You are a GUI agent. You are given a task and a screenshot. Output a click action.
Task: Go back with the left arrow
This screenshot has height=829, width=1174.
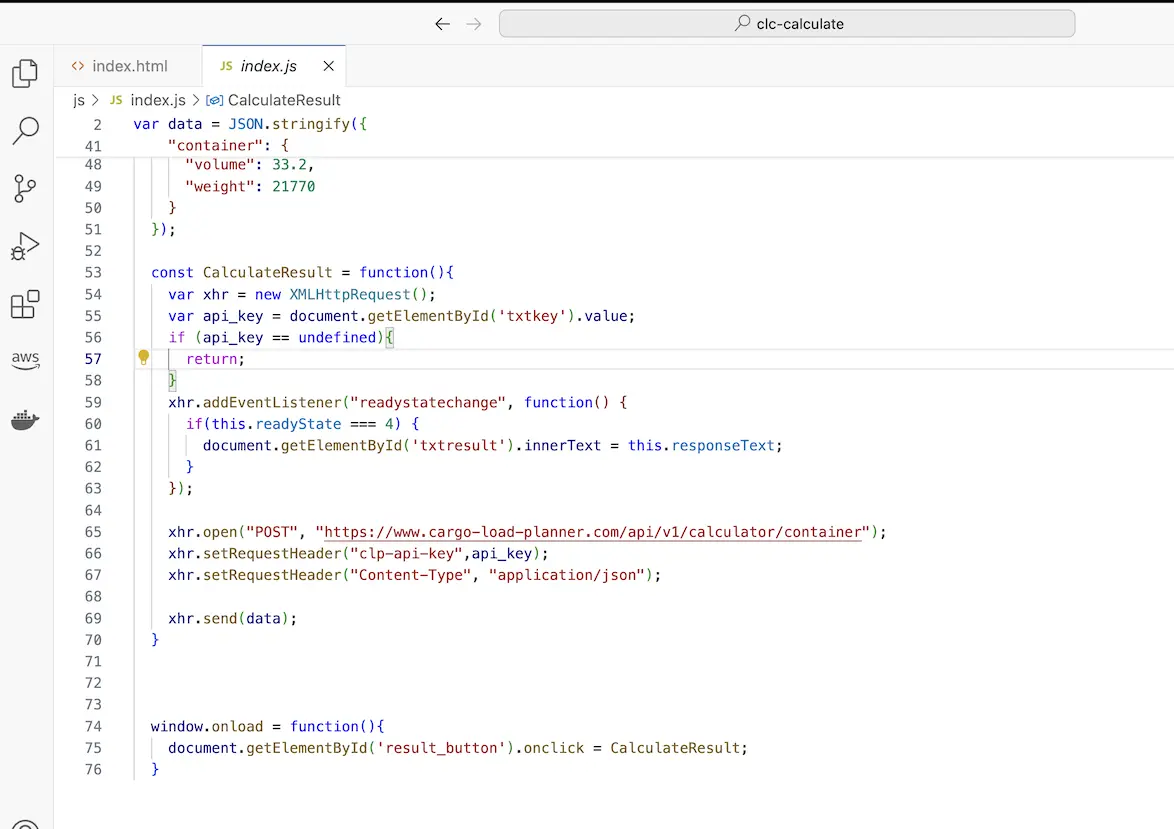(442, 24)
